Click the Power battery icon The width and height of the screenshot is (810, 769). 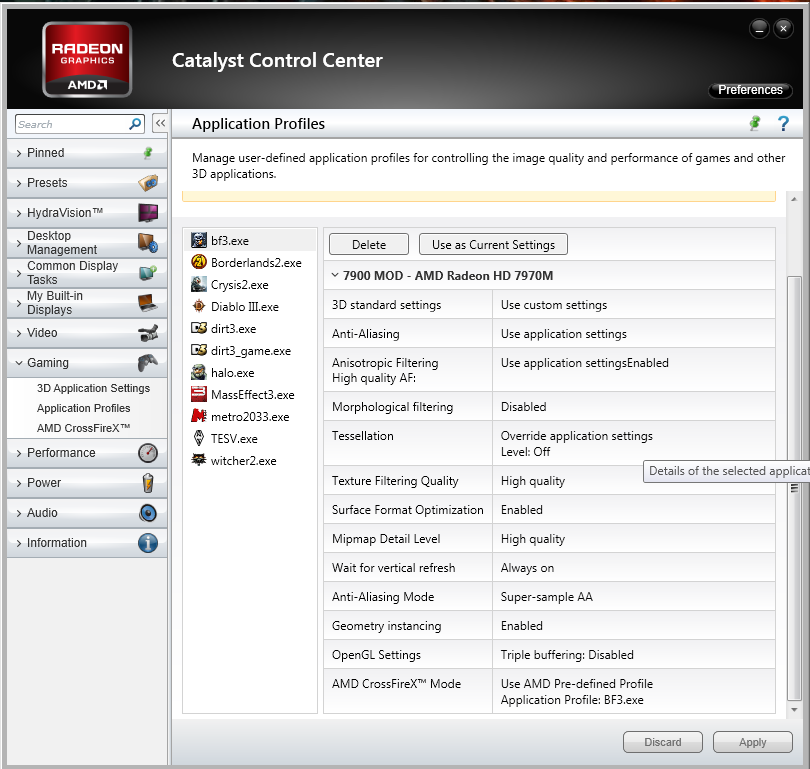point(148,483)
